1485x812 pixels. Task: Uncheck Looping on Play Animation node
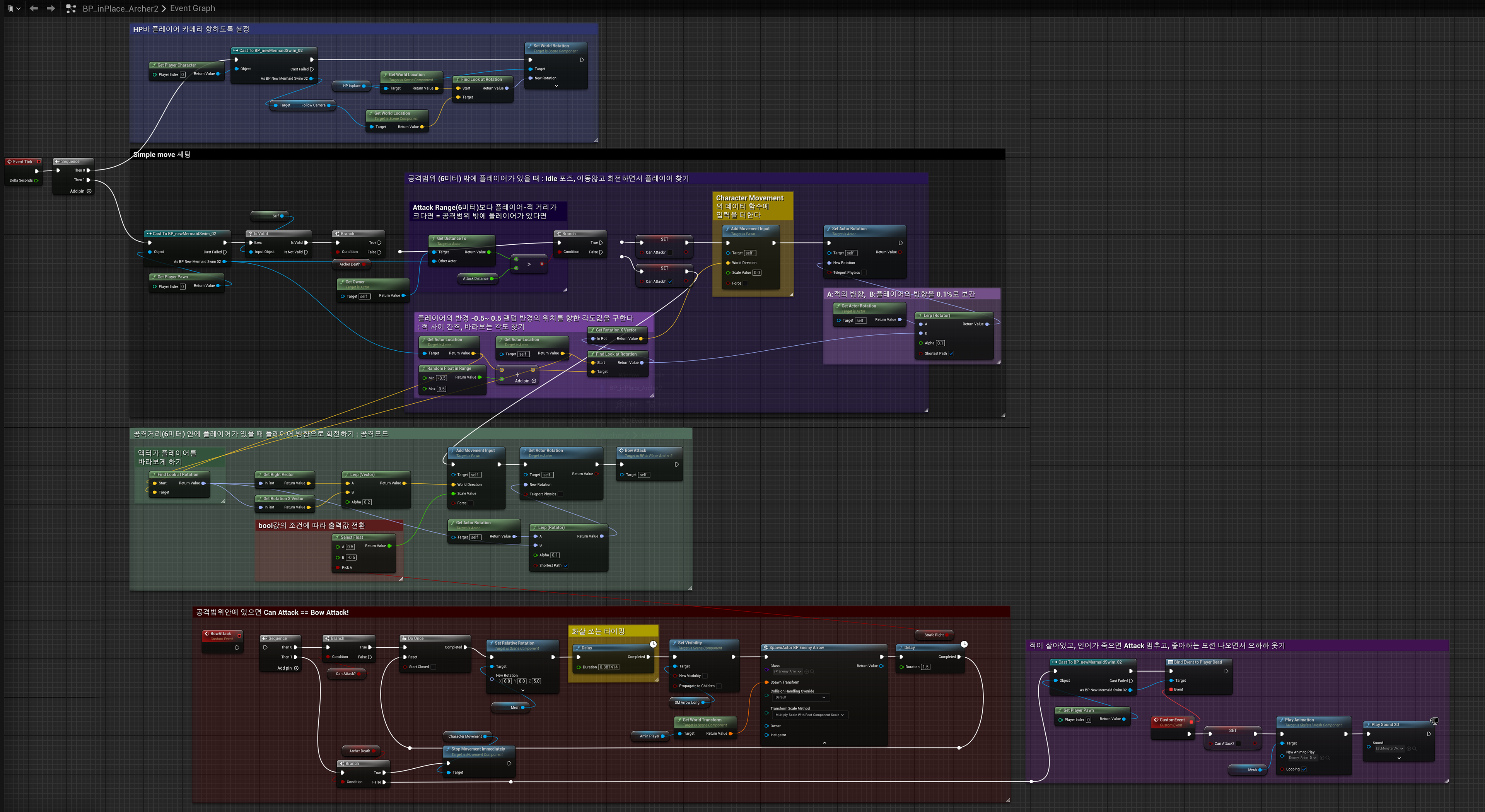coord(1304,769)
